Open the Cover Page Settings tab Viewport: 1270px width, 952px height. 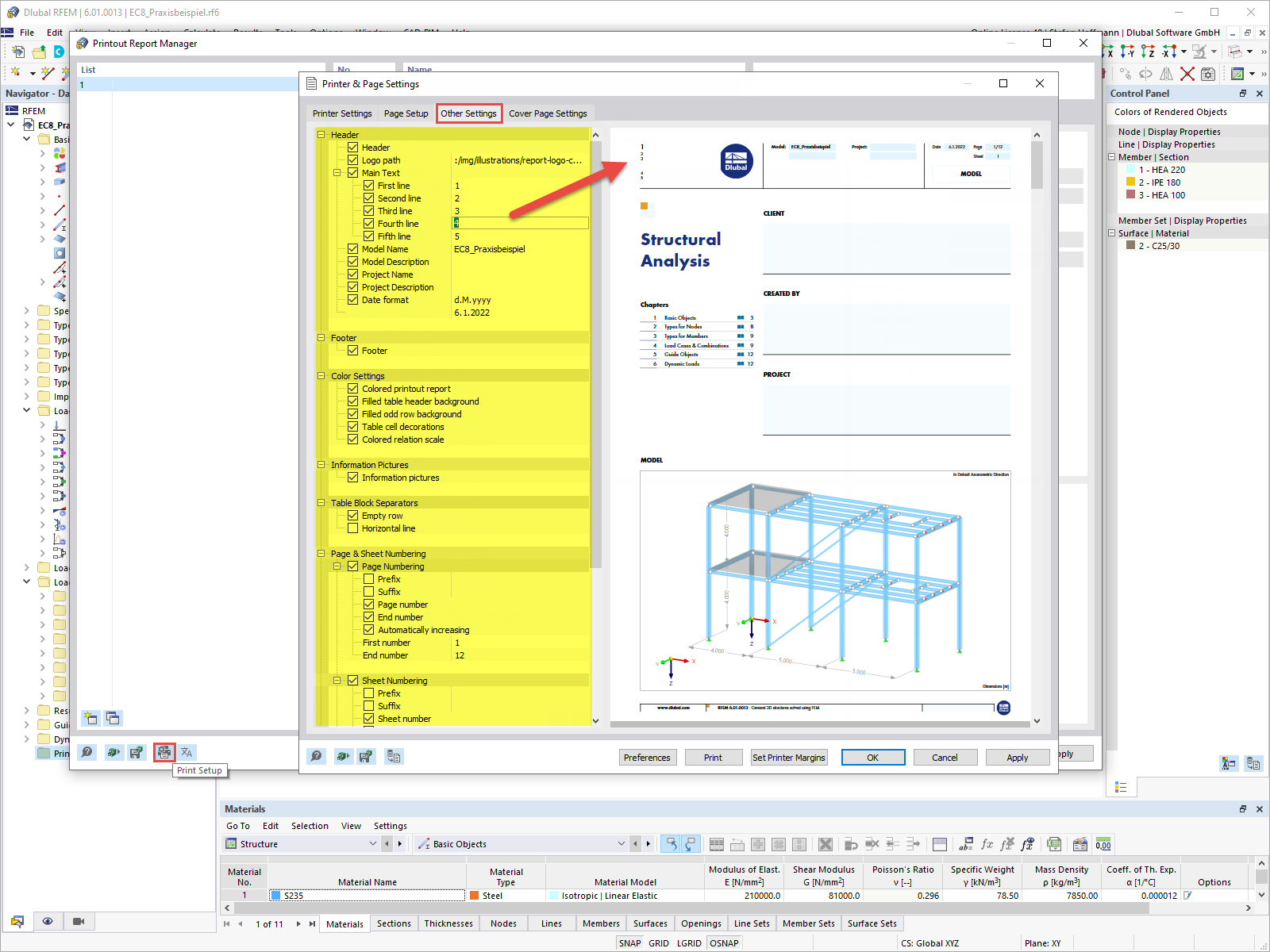(548, 113)
